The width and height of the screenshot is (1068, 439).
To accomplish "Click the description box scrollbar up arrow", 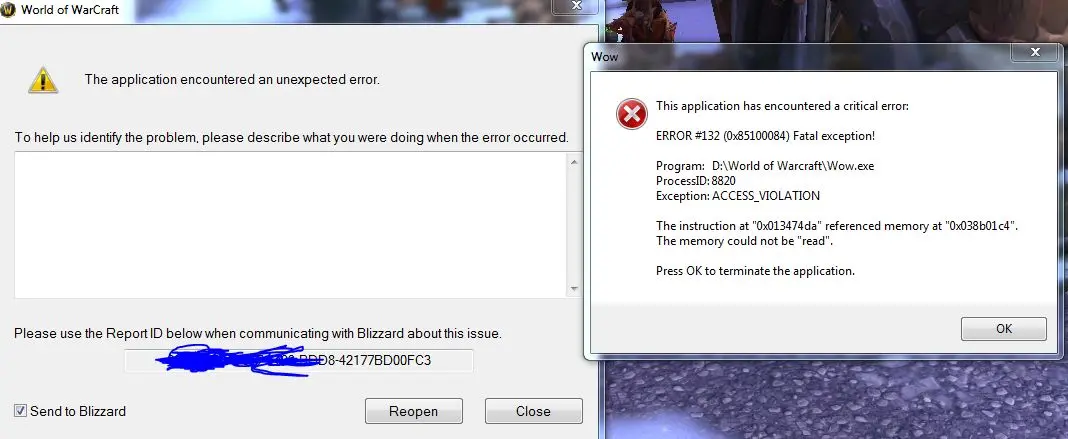I will coord(574,162).
